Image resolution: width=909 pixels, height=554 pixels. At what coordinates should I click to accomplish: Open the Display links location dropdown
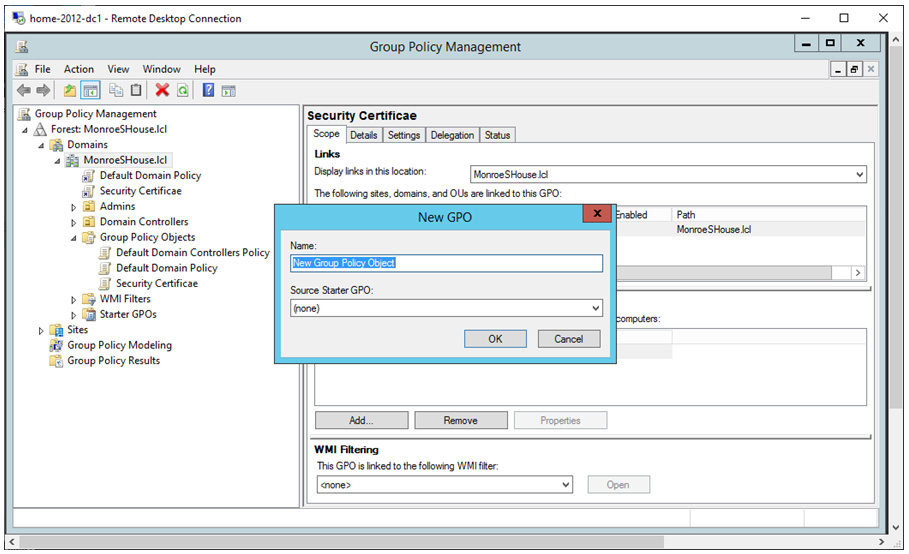point(859,175)
